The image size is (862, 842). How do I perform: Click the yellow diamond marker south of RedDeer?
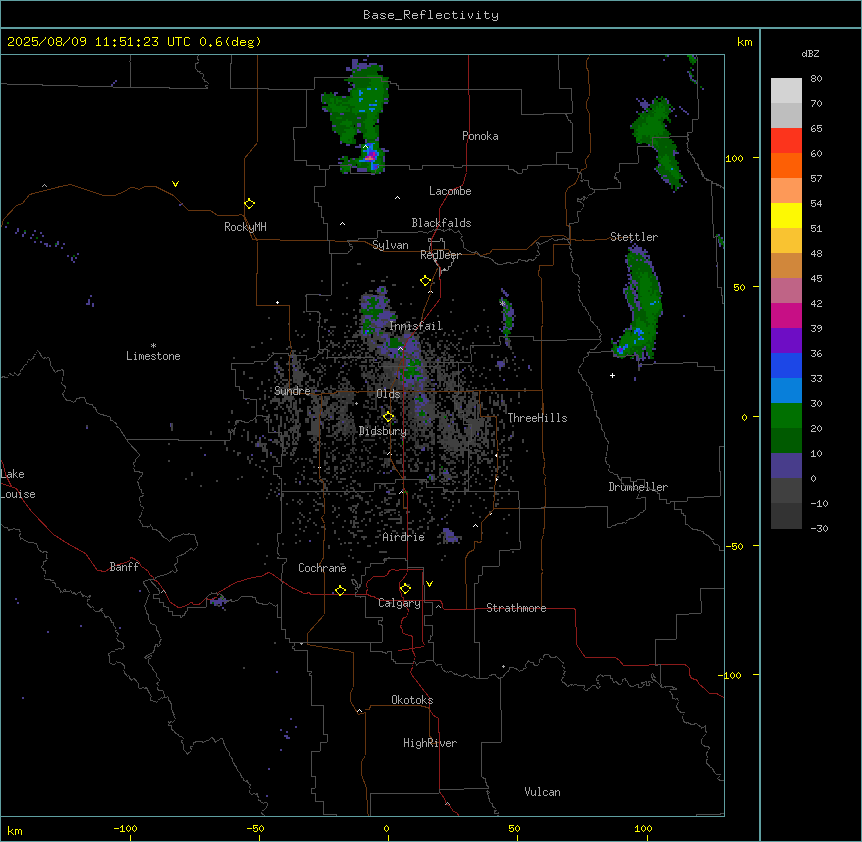tap(425, 281)
